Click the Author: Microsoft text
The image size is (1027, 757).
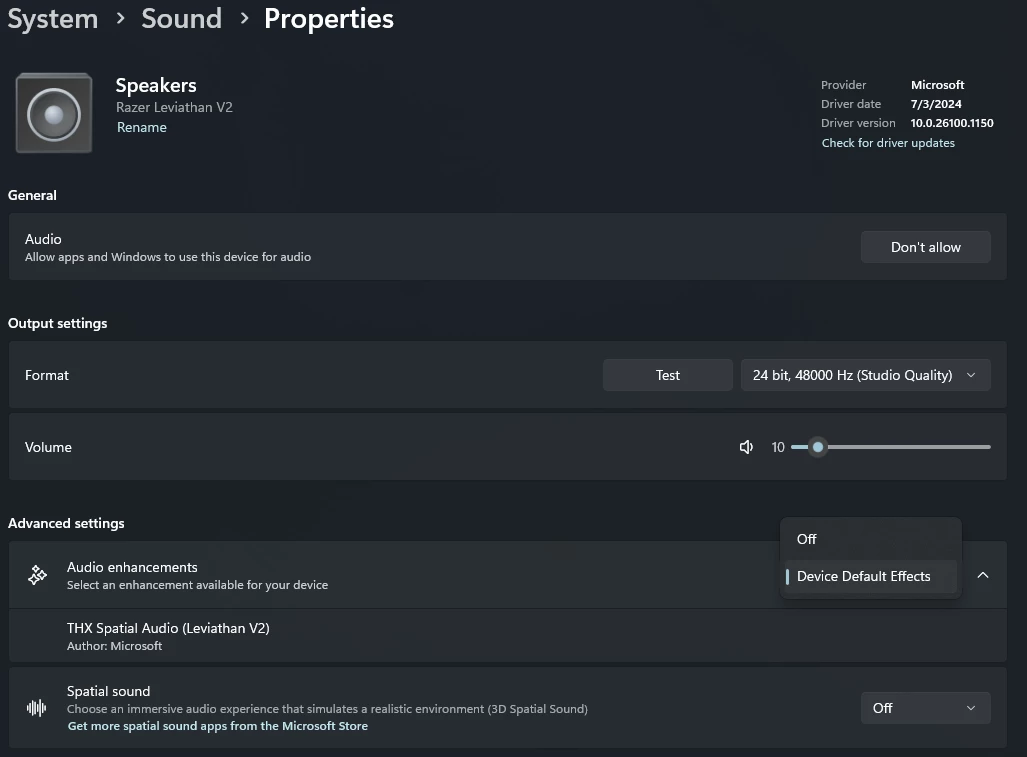coord(115,646)
